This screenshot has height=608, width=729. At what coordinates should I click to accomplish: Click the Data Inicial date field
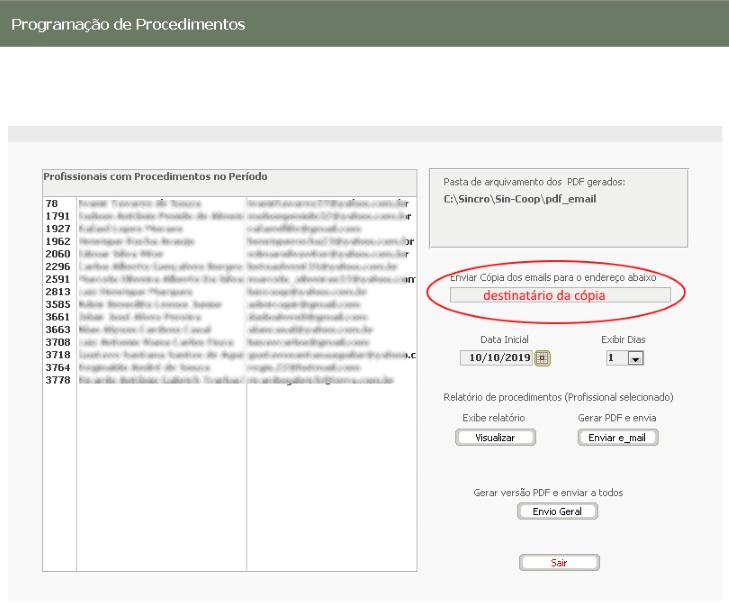498,357
